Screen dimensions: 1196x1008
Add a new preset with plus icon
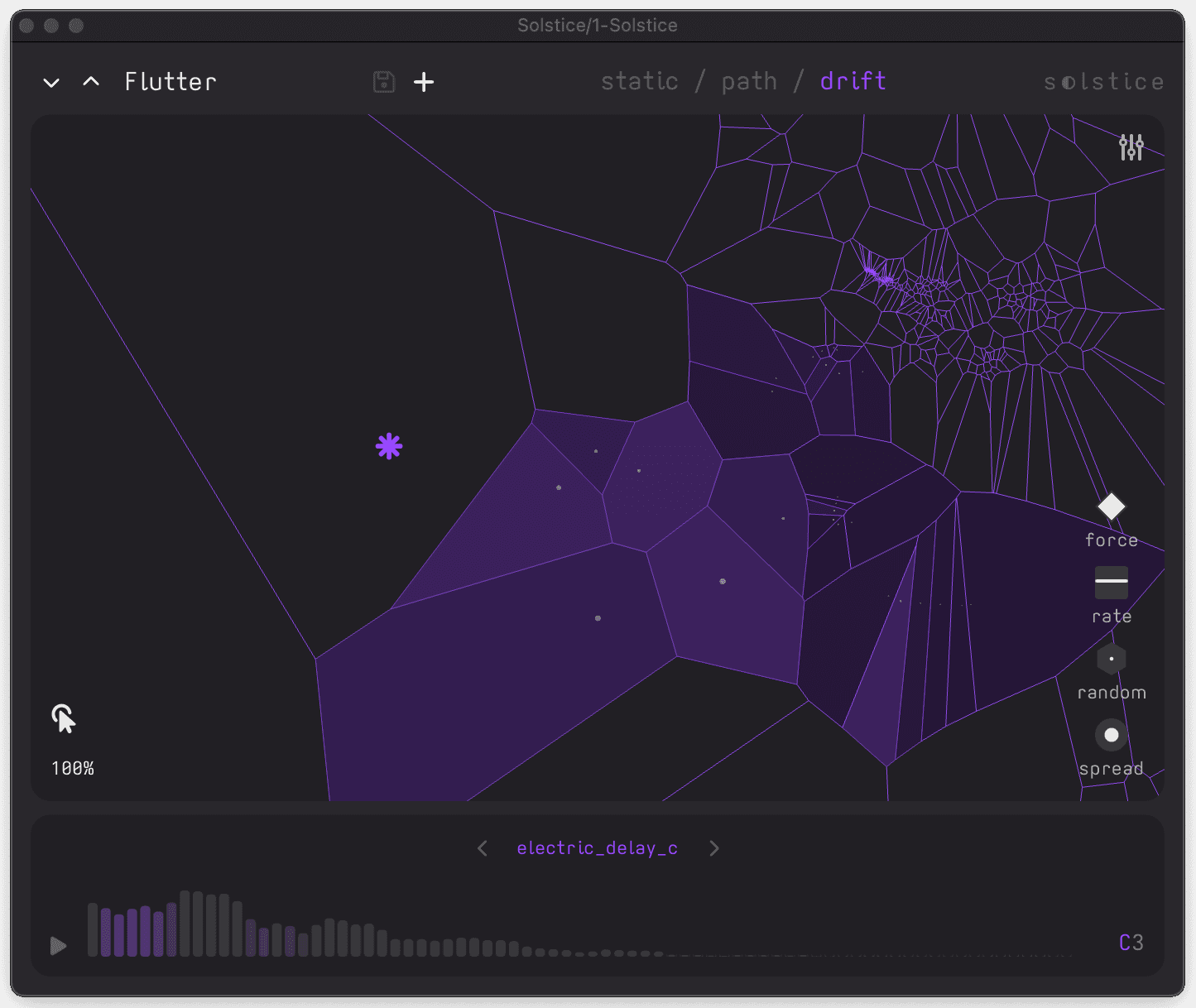click(x=424, y=82)
